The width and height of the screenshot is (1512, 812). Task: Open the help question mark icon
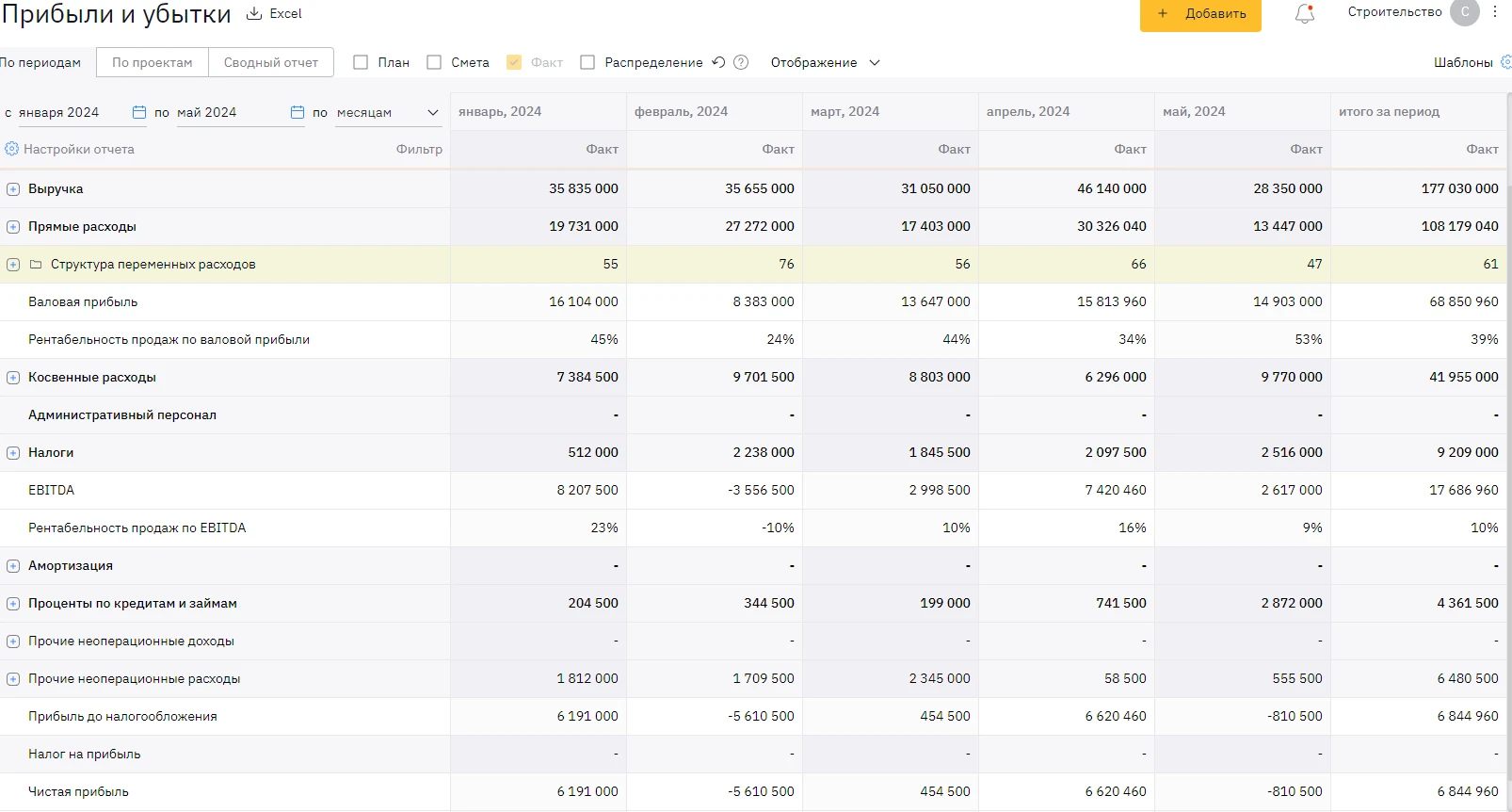[x=741, y=62]
